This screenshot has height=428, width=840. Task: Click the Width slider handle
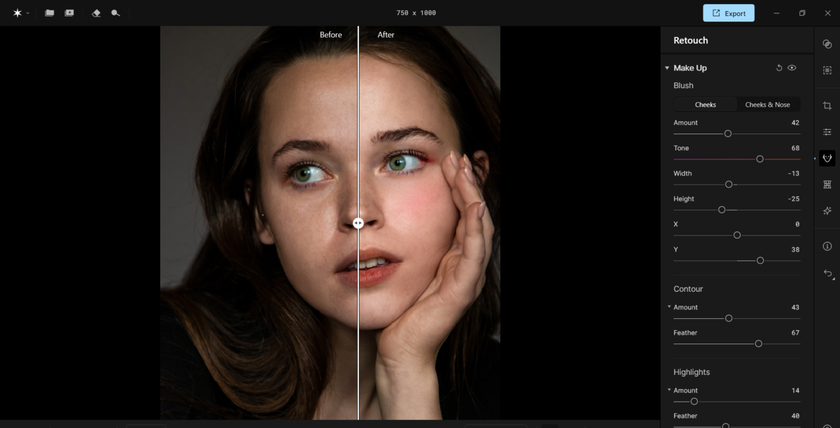729,184
